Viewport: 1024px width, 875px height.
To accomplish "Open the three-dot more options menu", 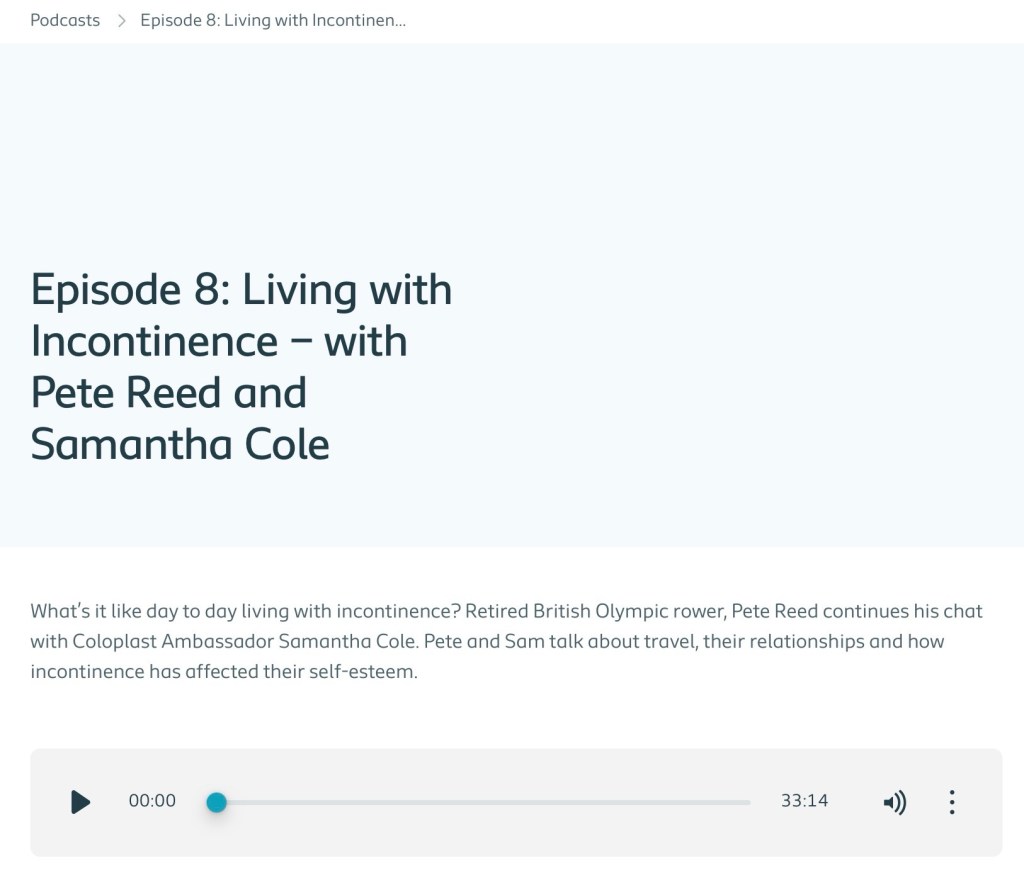I will [x=951, y=802].
